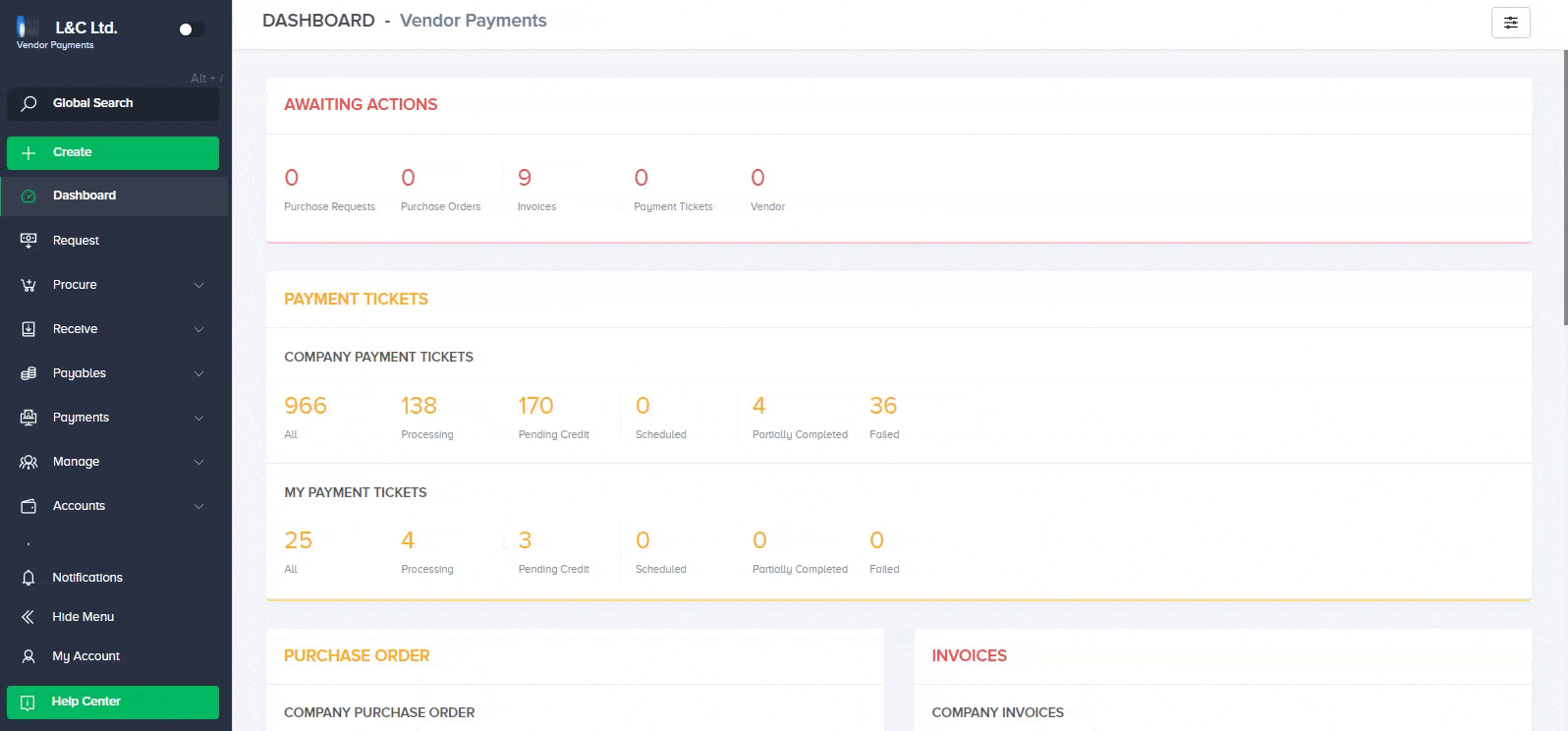The height and width of the screenshot is (731, 1568).
Task: Click the L&C Ltd. company logo
Action: click(x=29, y=28)
